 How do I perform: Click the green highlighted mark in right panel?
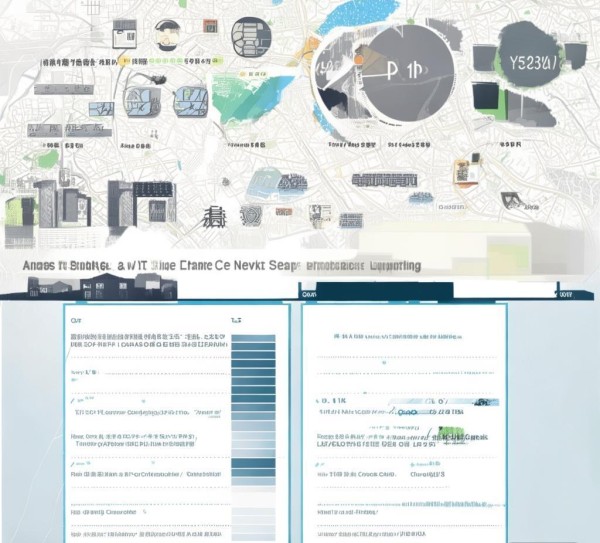451,433
